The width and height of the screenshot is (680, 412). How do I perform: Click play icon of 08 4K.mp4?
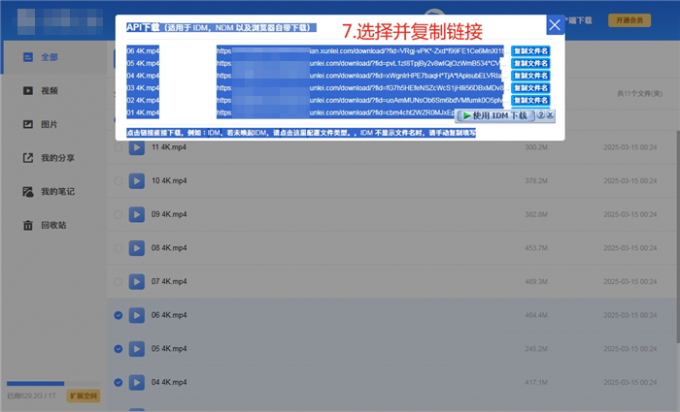click(137, 248)
